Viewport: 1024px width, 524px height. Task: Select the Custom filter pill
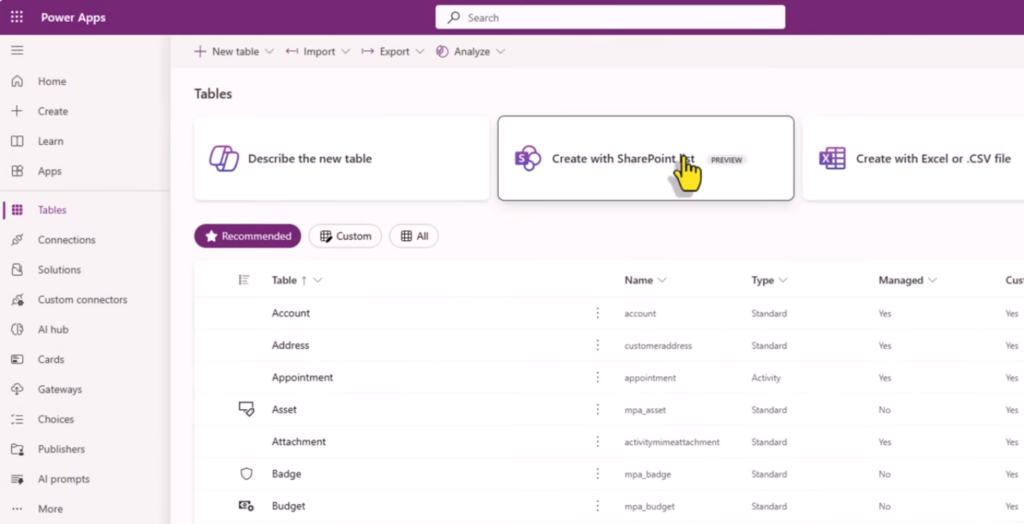(x=345, y=236)
